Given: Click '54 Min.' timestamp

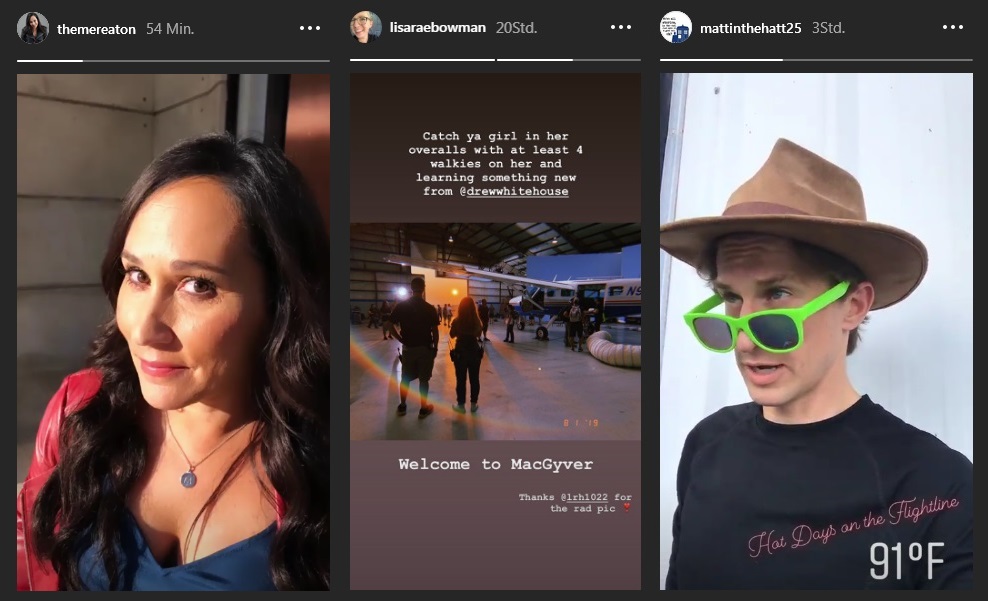Looking at the screenshot, I should coord(170,29).
